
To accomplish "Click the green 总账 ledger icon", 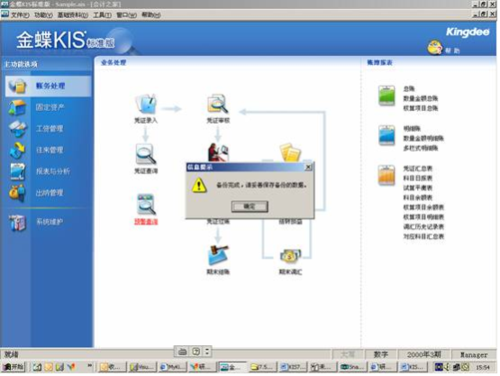I will tap(387, 96).
